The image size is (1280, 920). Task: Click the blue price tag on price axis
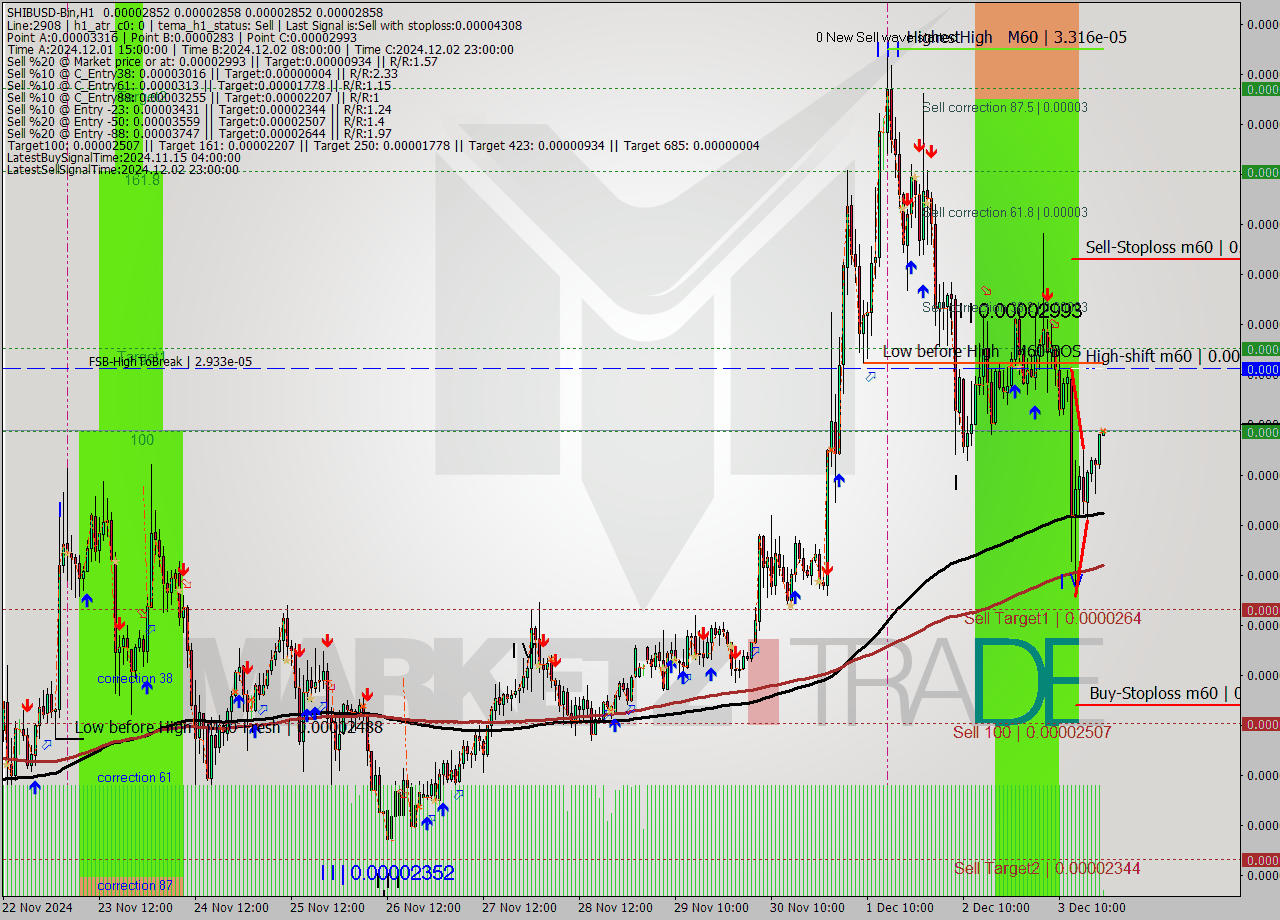point(1260,369)
